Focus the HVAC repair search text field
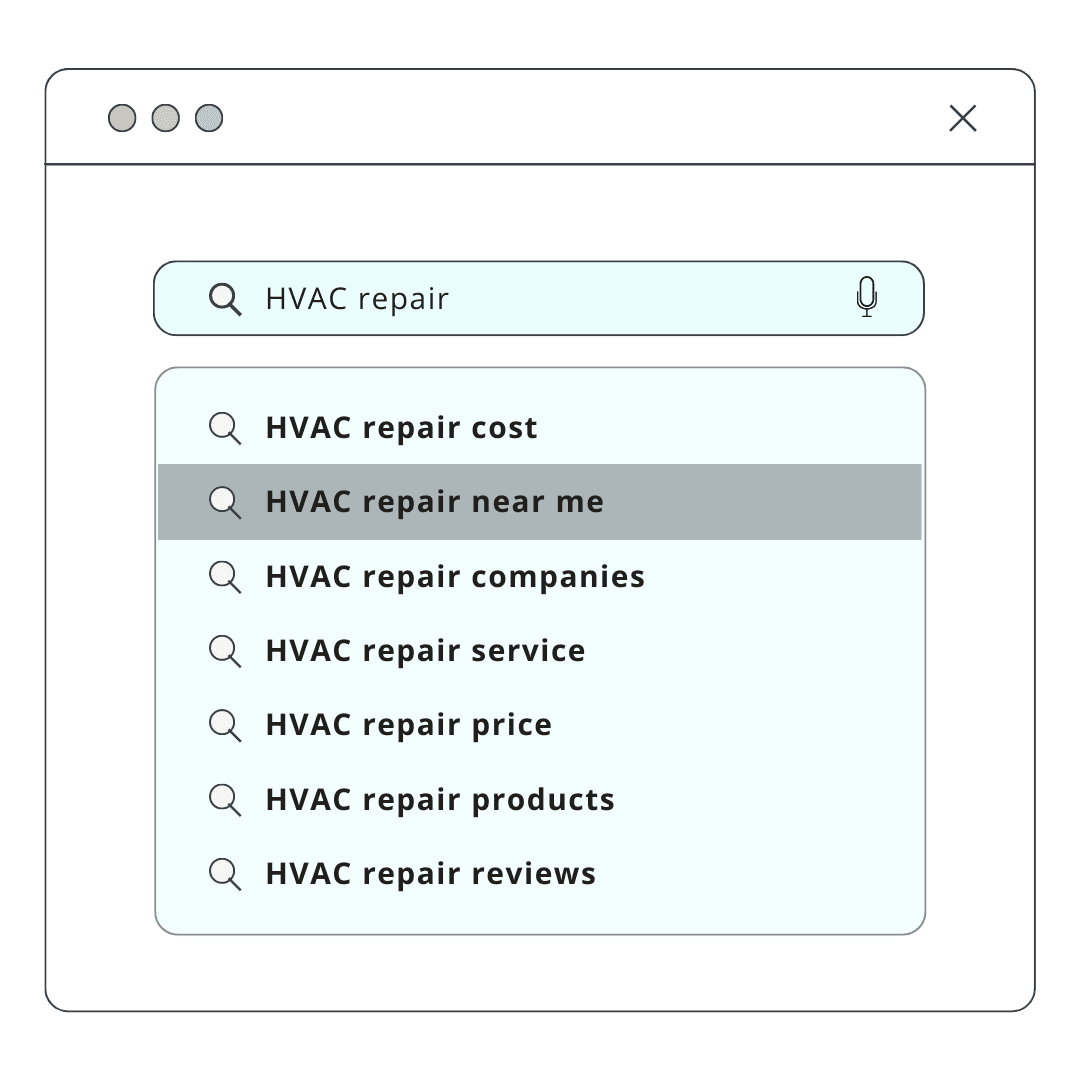1080x1080 pixels. pos(539,298)
